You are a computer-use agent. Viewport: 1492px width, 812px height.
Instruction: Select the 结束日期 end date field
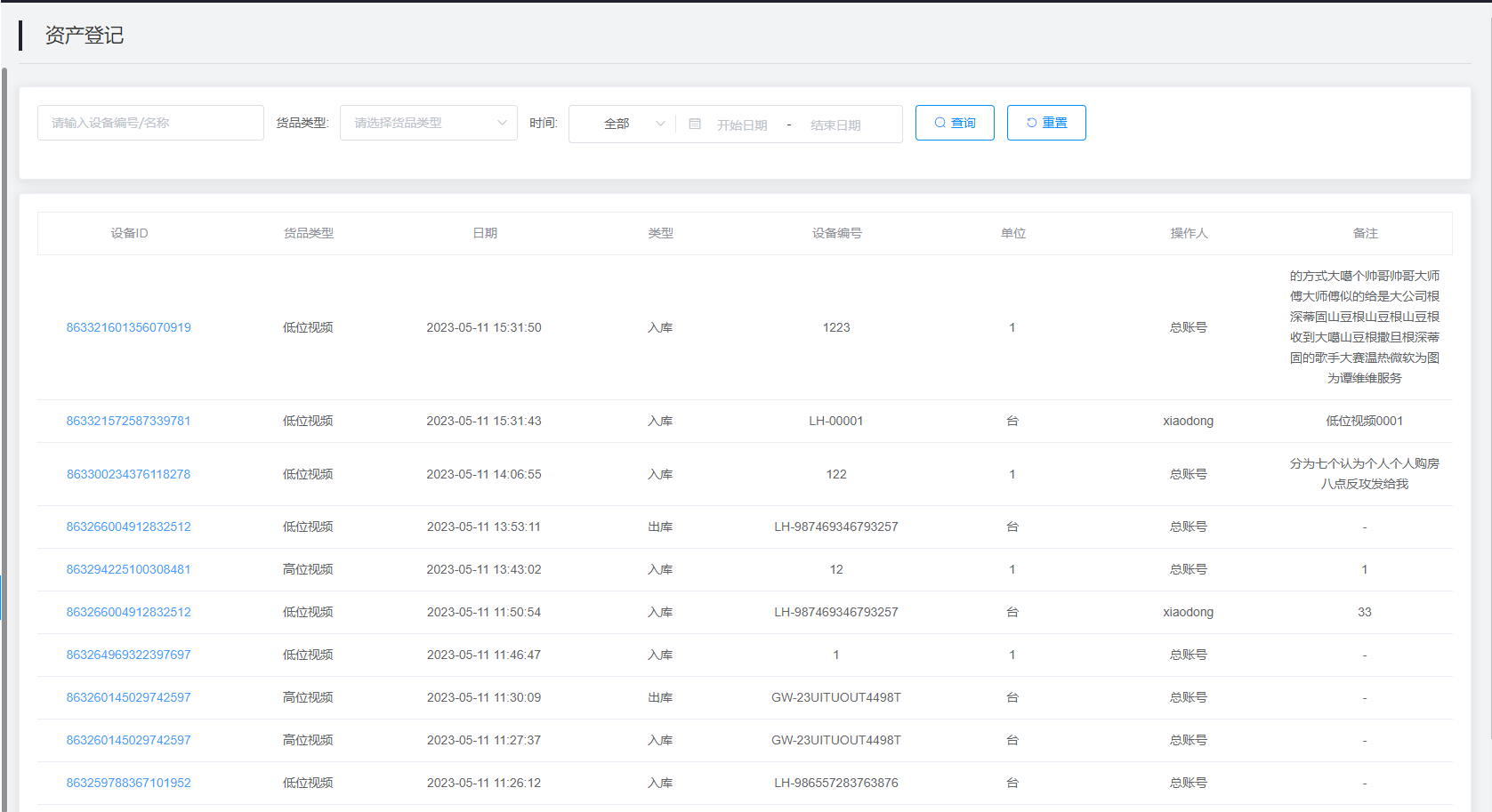tap(835, 125)
